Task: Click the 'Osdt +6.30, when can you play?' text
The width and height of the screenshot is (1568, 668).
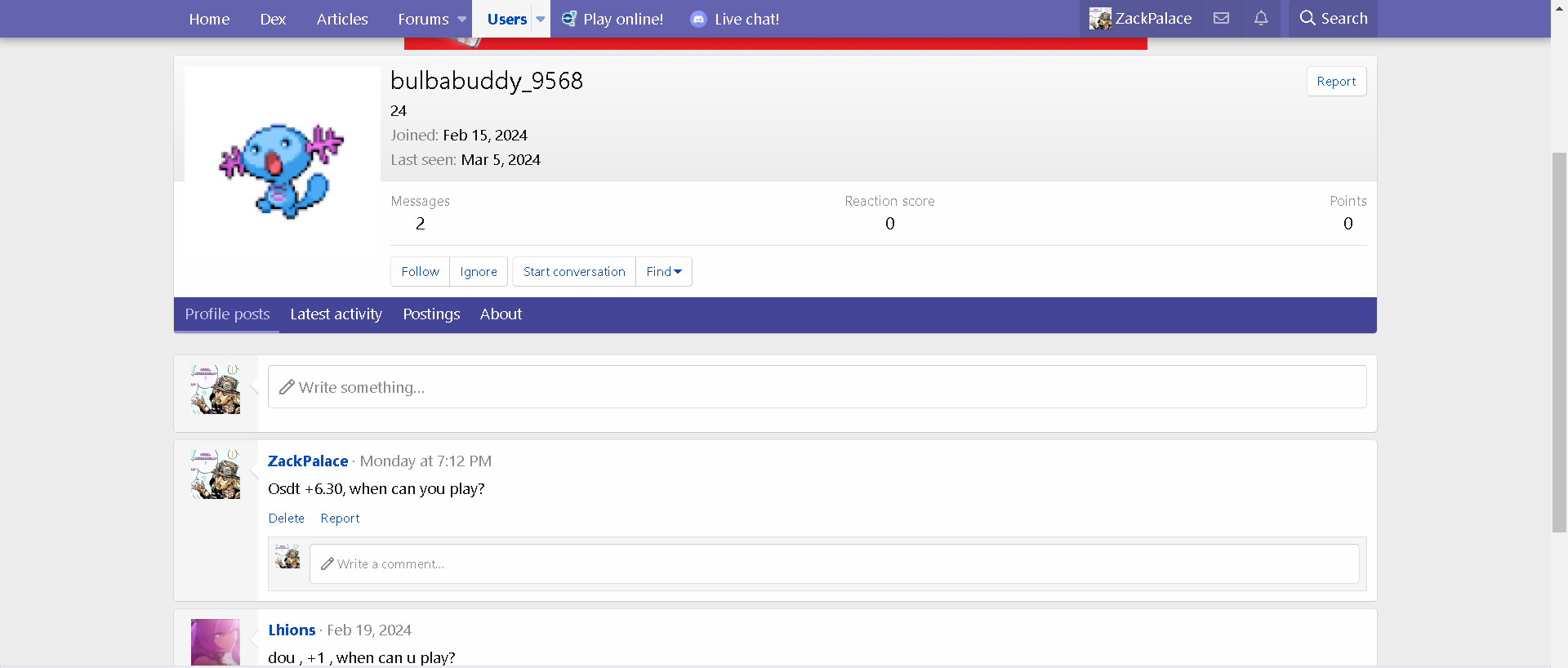Action: 376,488
